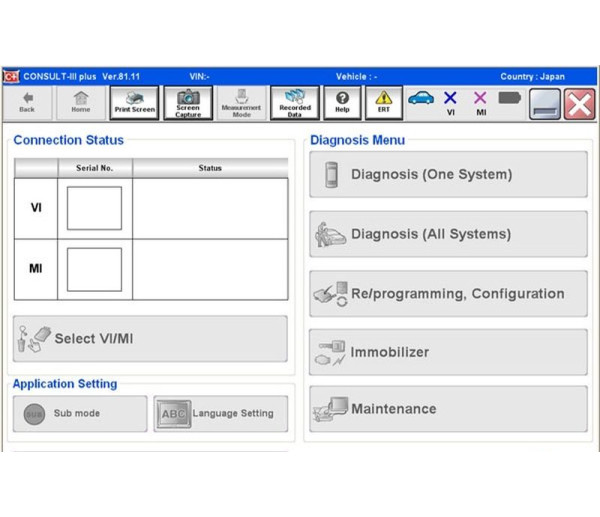Click the ERT warning icon

pos(383,103)
